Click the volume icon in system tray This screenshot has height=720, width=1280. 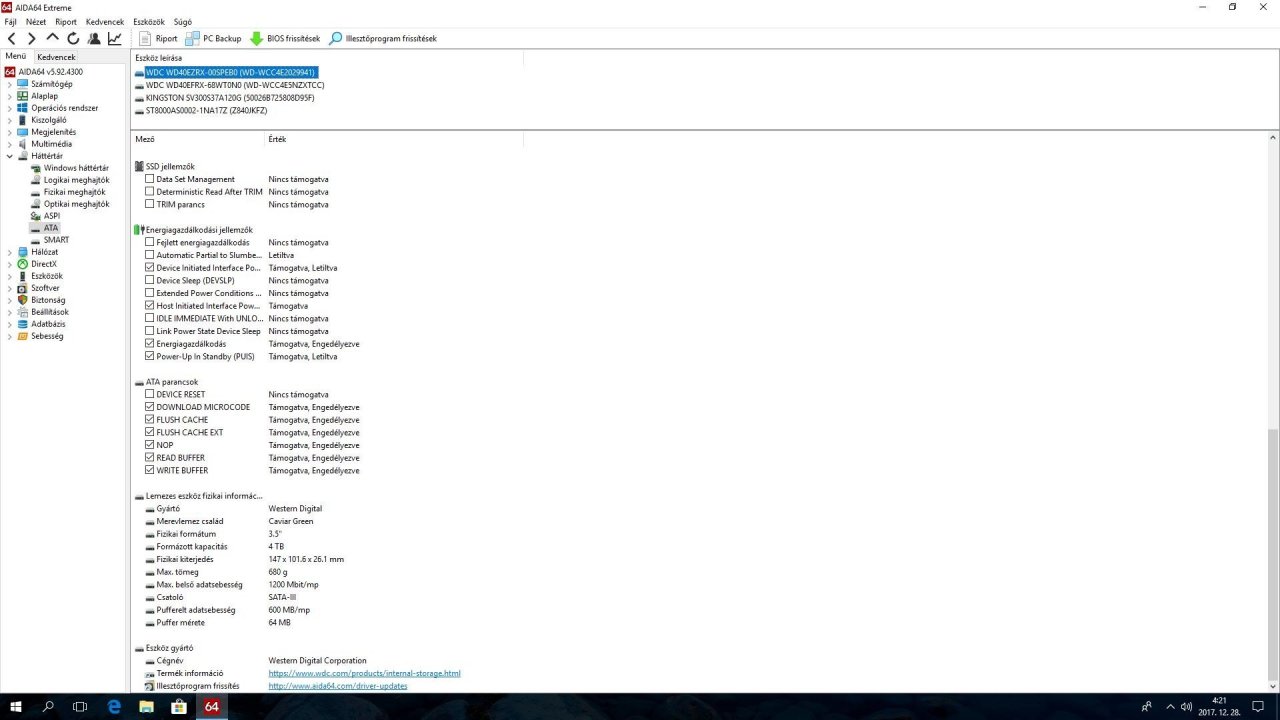point(1186,707)
